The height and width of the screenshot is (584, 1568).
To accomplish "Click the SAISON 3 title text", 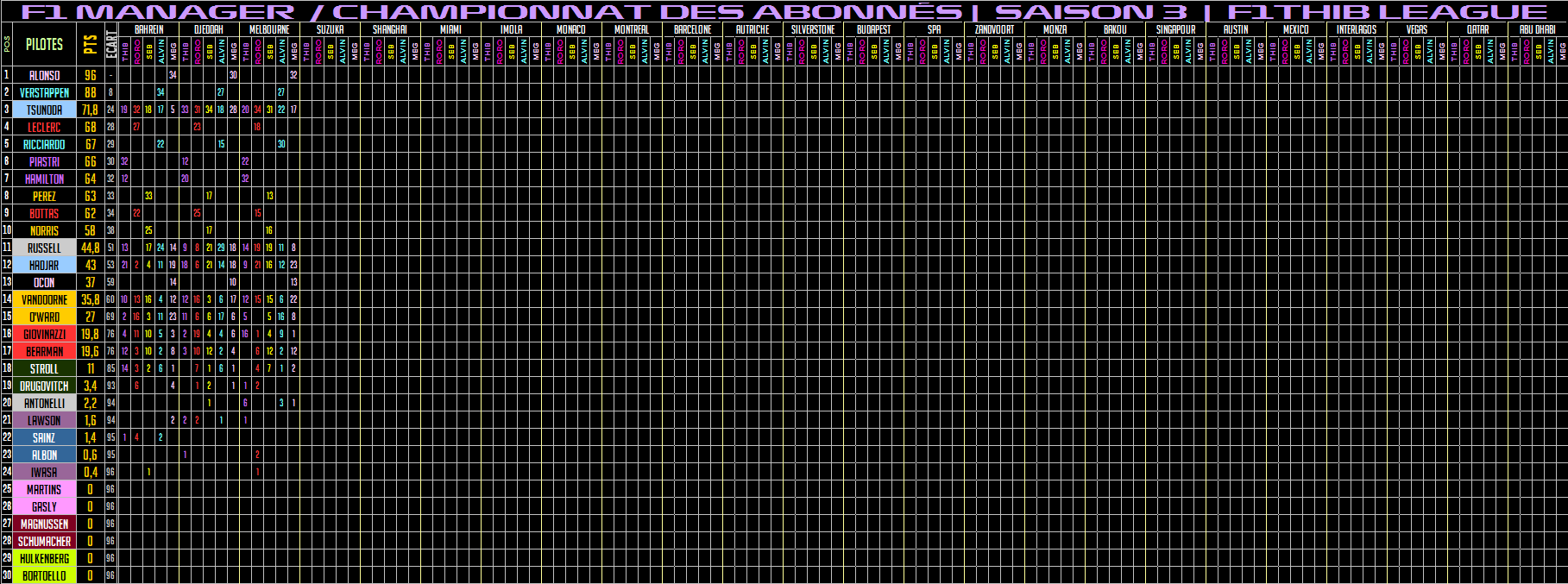I will (x=1091, y=12).
